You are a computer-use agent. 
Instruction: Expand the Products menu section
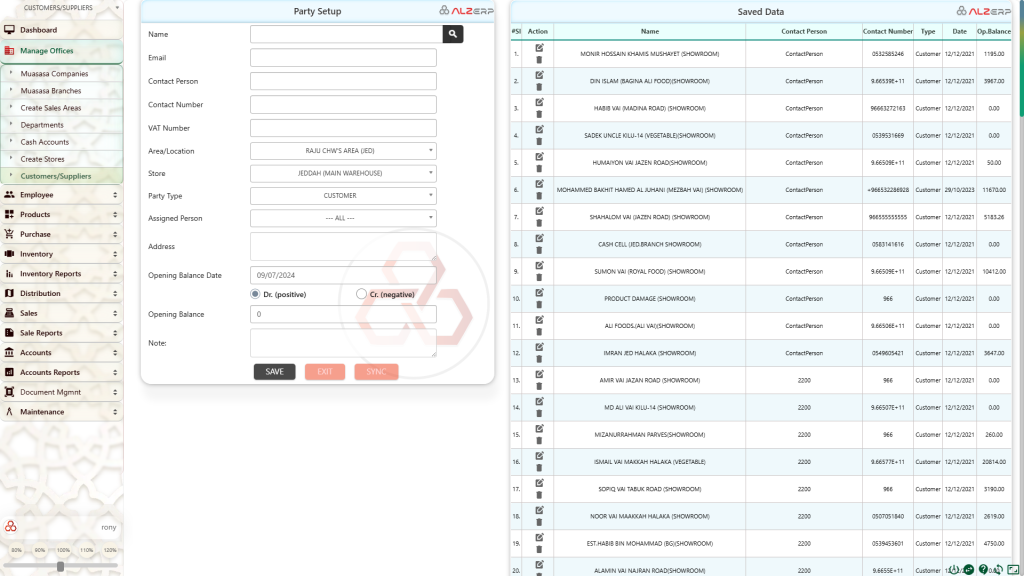tap(61, 214)
